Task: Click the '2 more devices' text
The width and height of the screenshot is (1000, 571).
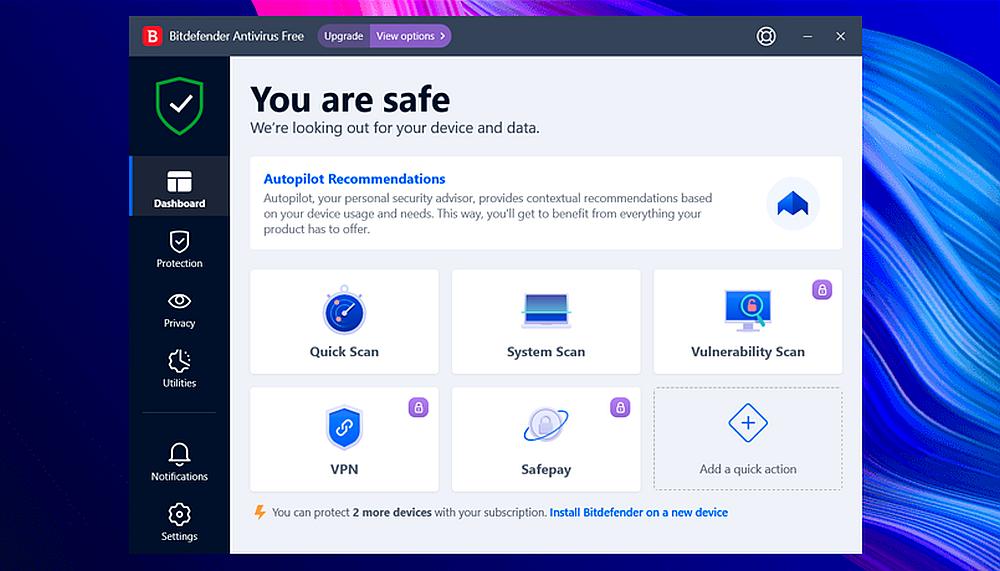Action: (x=392, y=512)
